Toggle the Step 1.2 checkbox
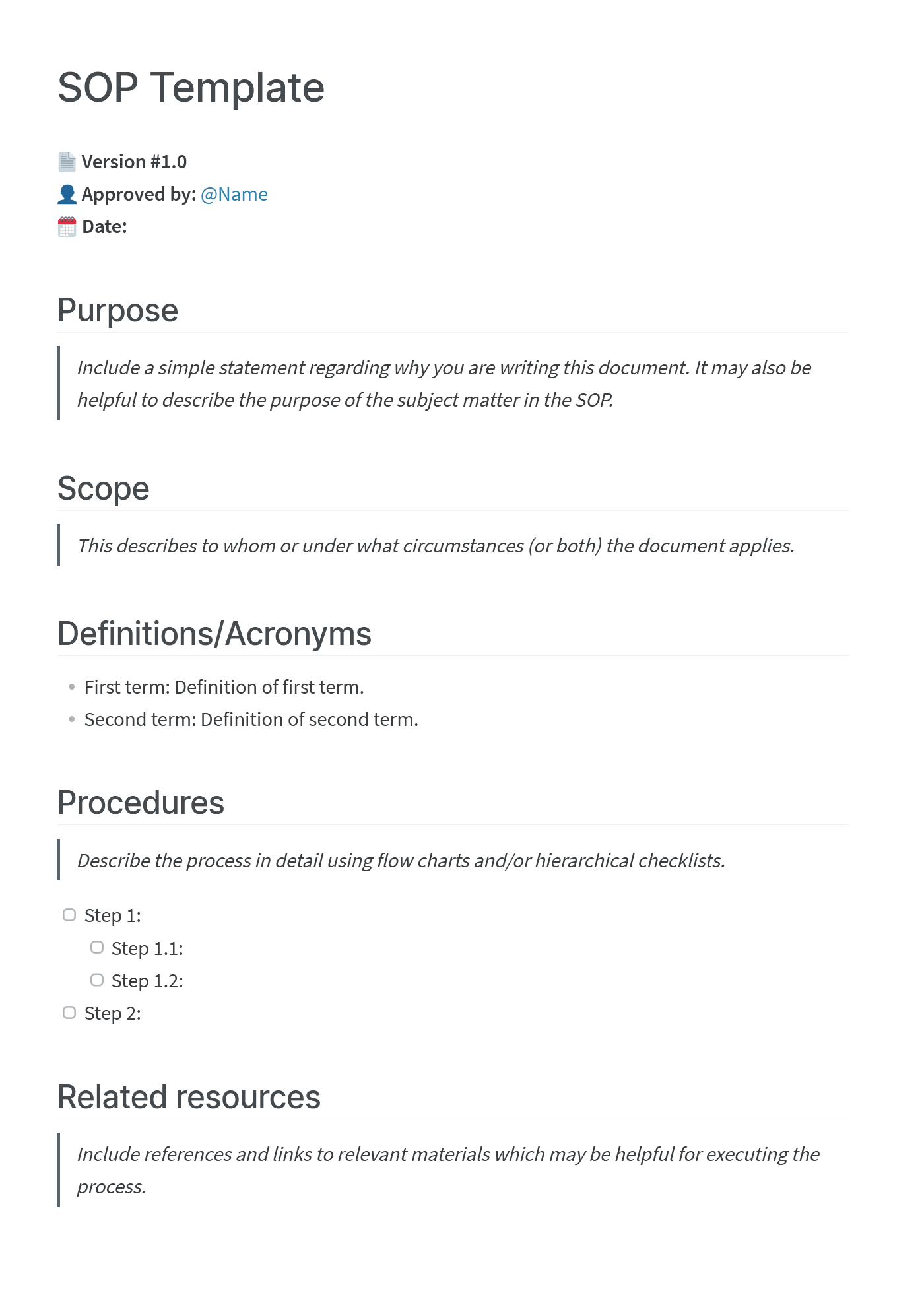This screenshot has width=924, height=1295. click(x=97, y=980)
